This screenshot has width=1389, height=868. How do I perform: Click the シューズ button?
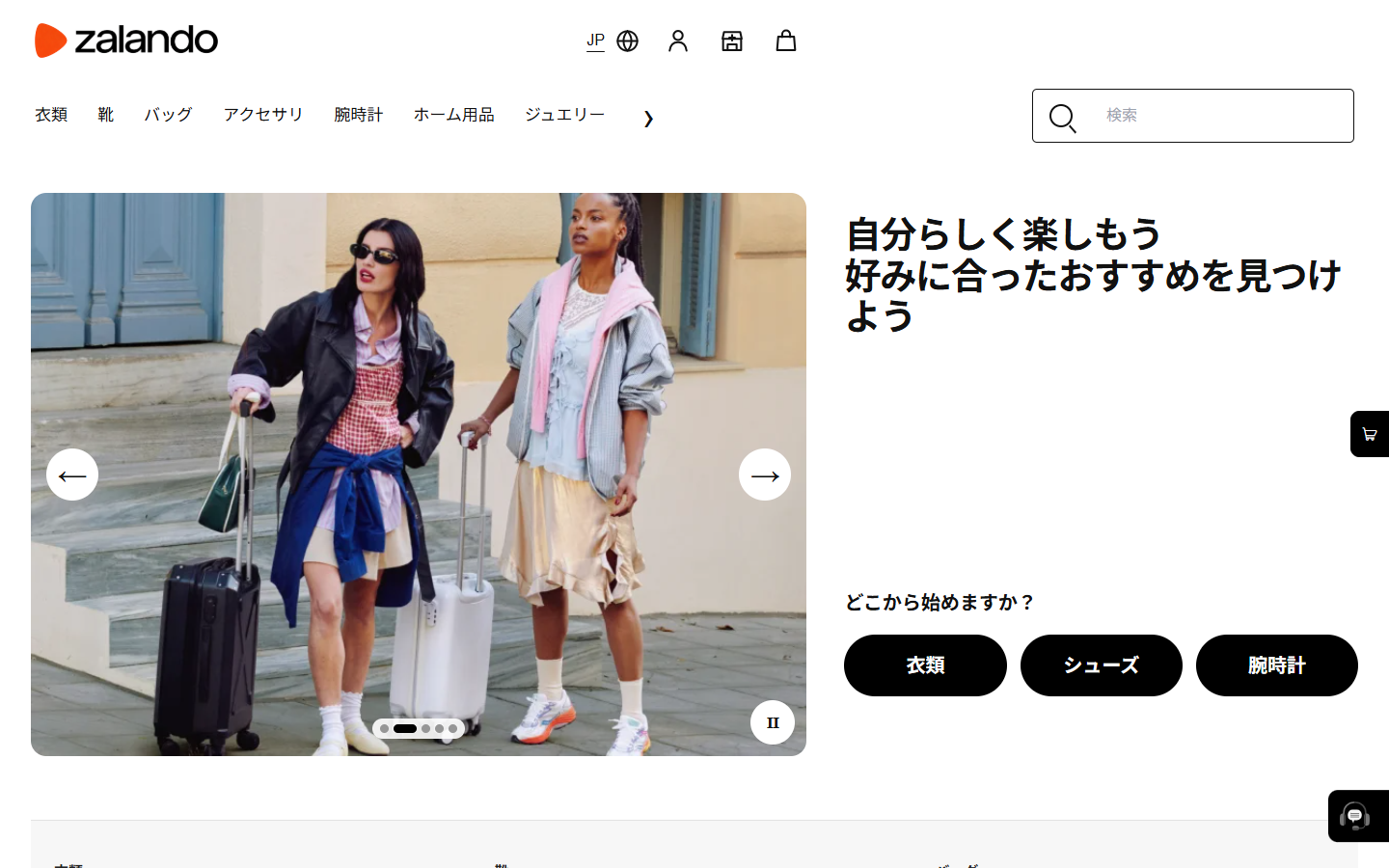point(1102,665)
